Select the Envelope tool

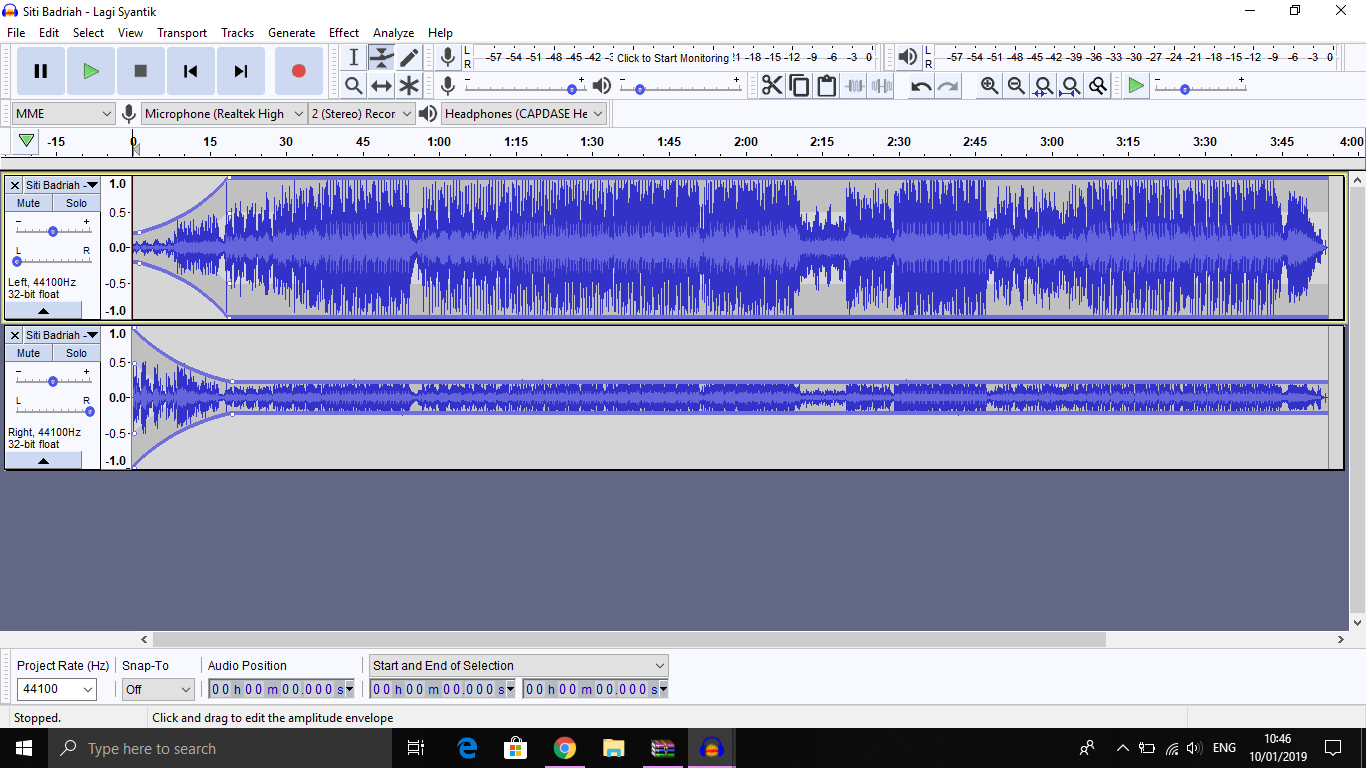381,58
